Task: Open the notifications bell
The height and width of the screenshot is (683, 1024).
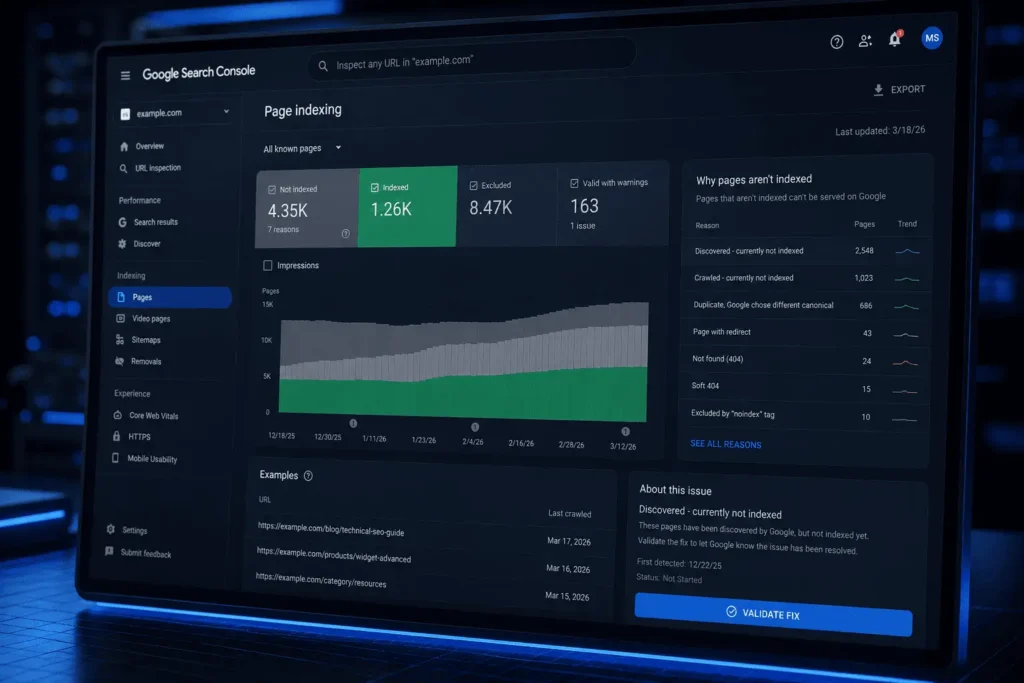Action: 895,39
